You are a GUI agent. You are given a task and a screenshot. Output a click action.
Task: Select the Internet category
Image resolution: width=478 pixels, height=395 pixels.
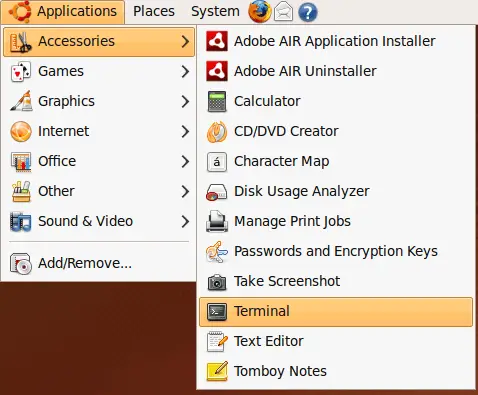tap(99, 131)
